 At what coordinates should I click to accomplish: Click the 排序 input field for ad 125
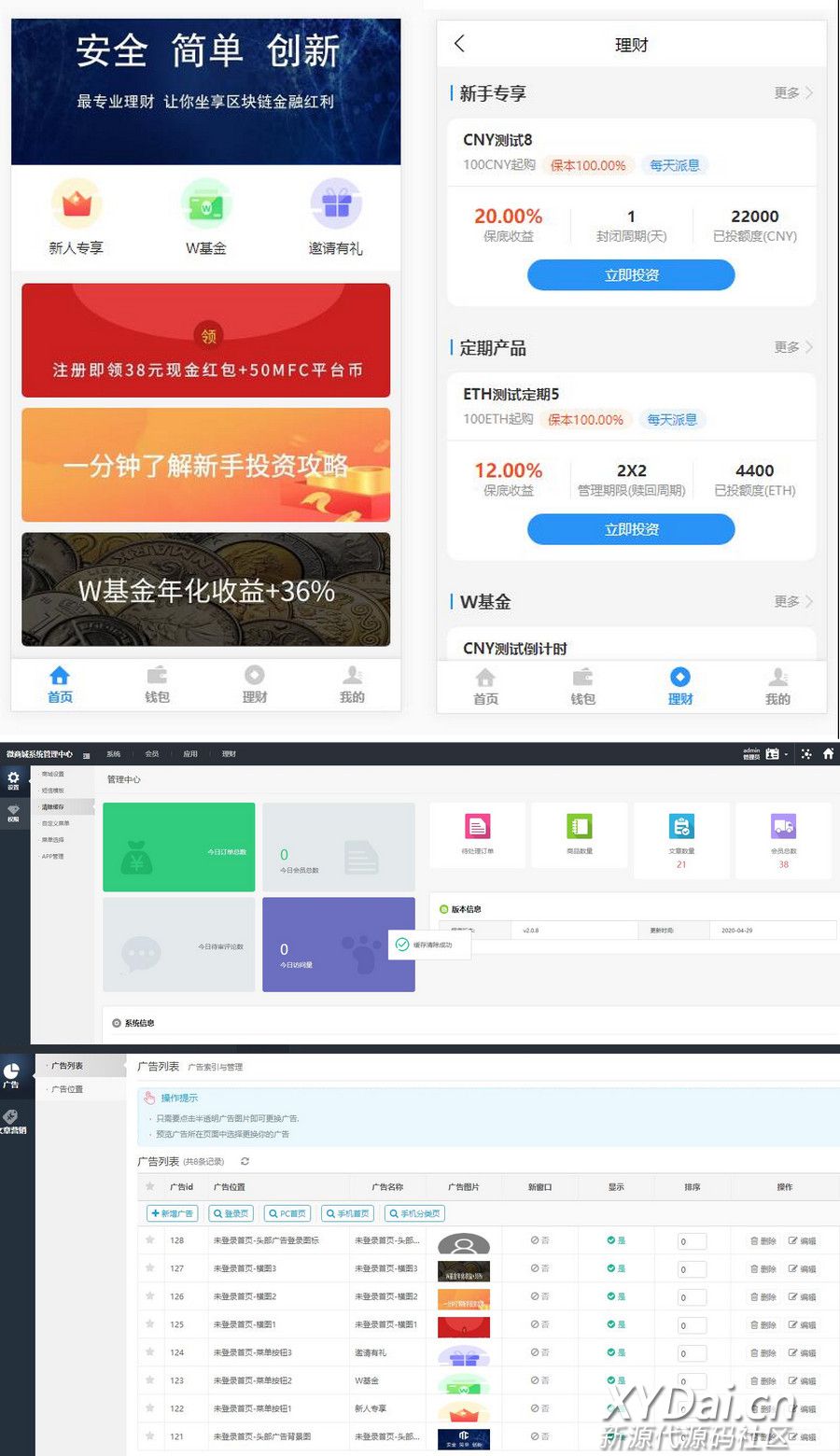click(x=692, y=1324)
